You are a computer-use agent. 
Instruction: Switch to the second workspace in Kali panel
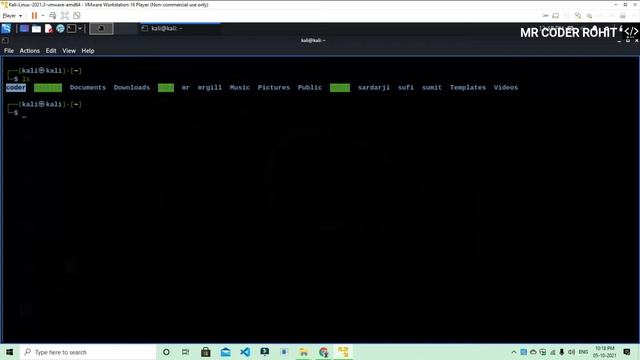[x=126, y=29]
